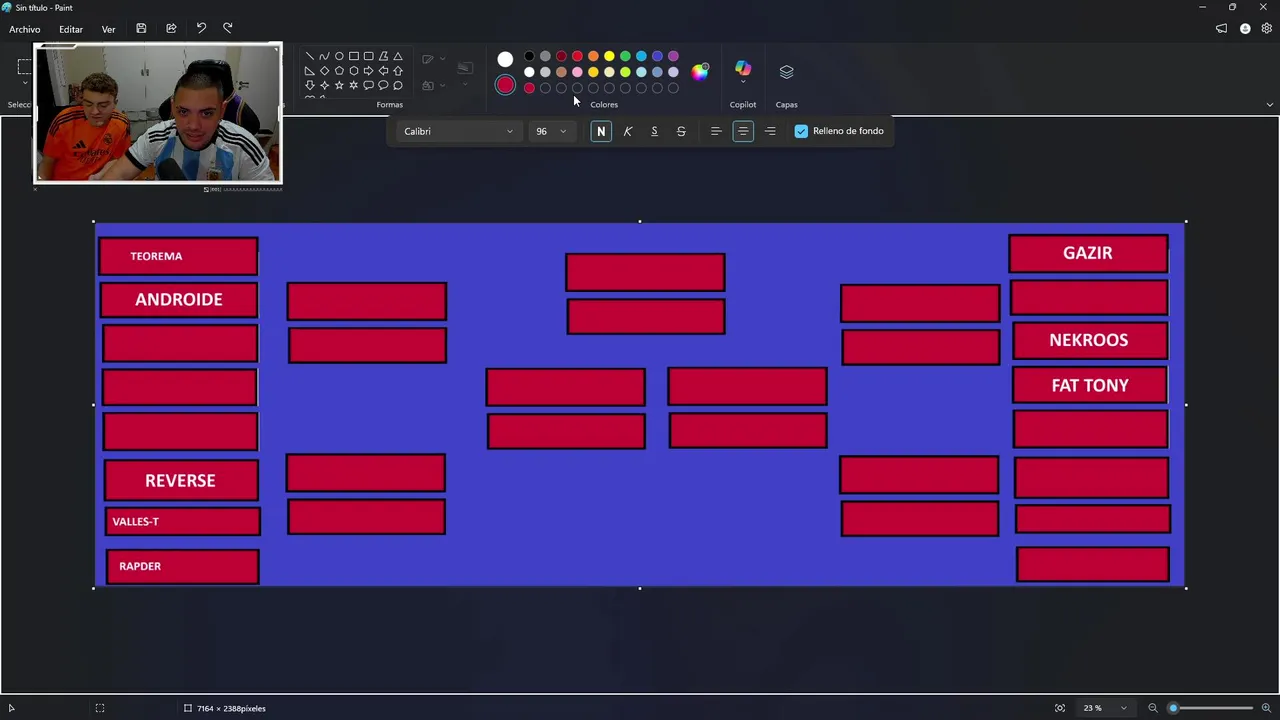Select the Curve shape
1280x720 pixels.
[324, 56]
